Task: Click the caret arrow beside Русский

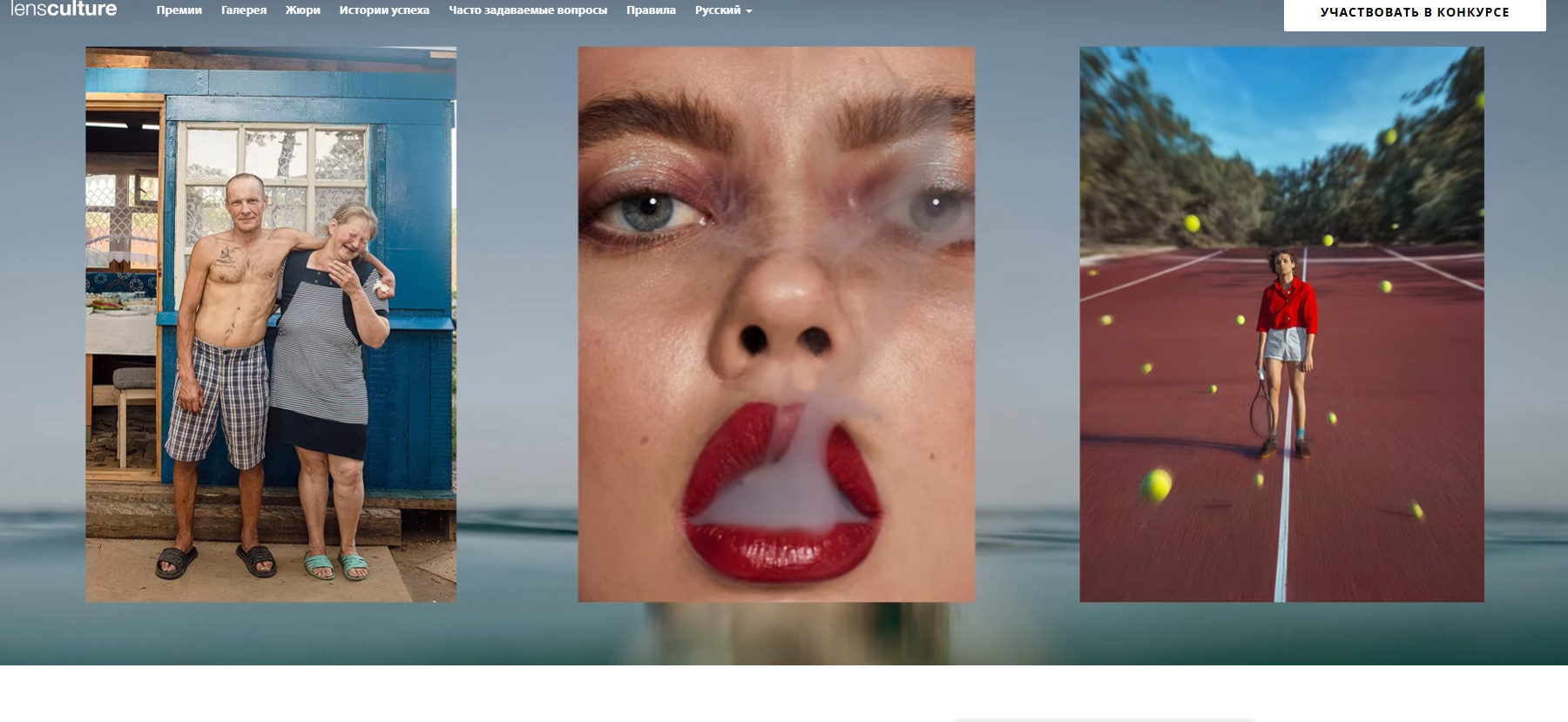Action: point(749,11)
